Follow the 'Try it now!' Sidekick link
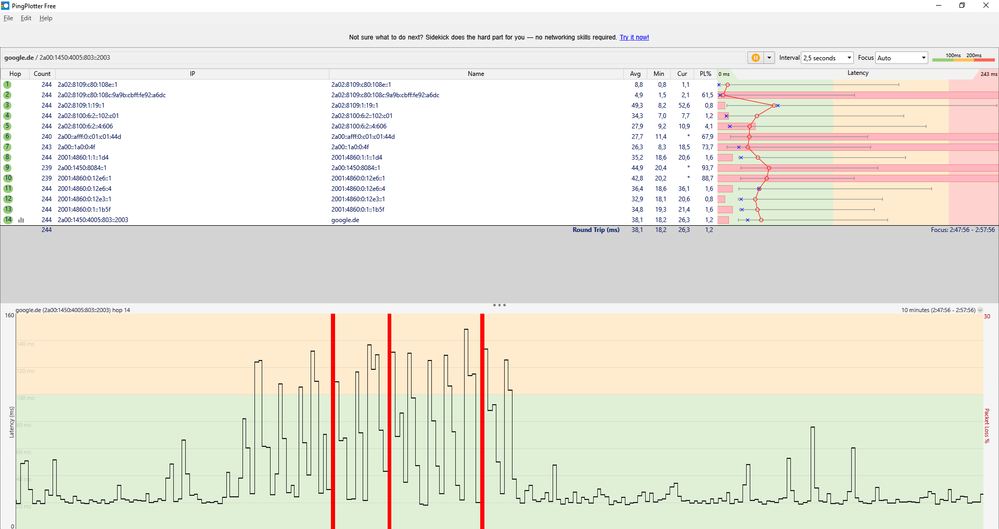Viewport: 999px width, 529px height. [634, 38]
